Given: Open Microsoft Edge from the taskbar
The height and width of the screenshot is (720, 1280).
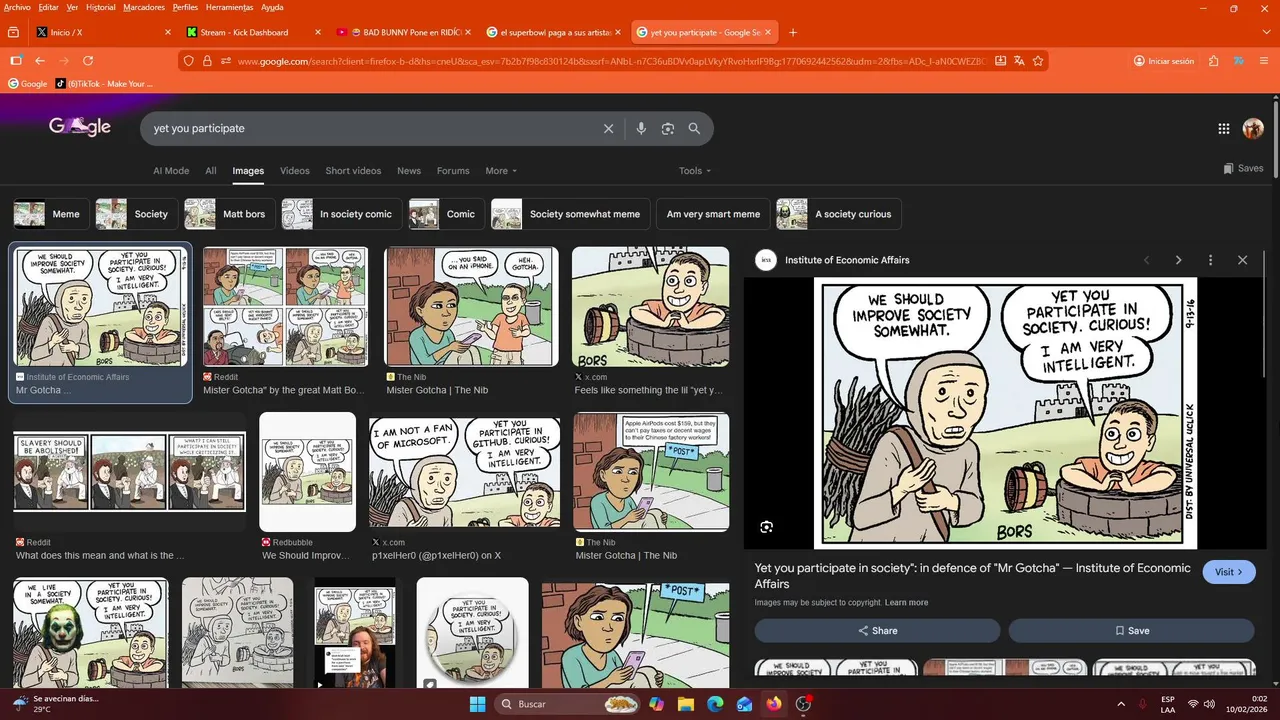Looking at the screenshot, I should coord(715,704).
